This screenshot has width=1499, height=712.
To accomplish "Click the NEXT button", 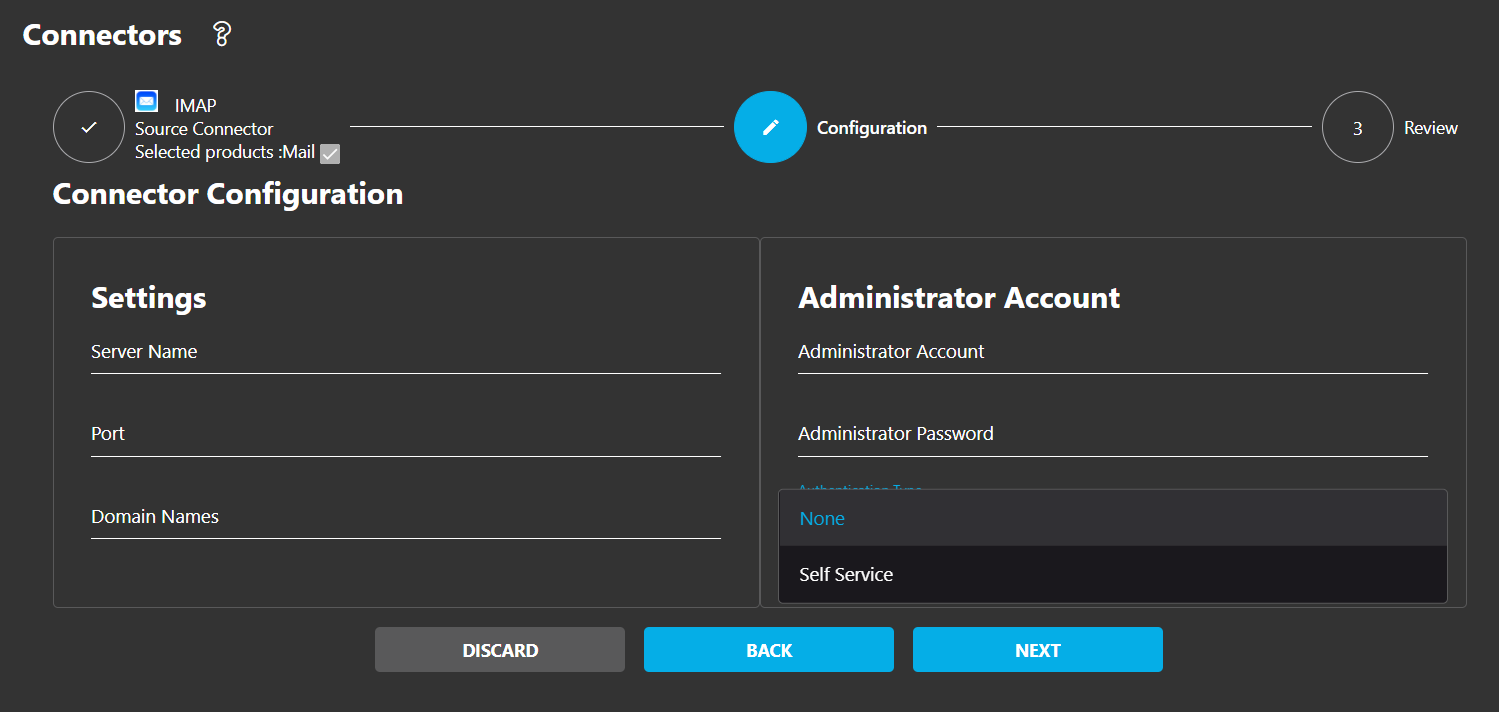I will point(1037,649).
